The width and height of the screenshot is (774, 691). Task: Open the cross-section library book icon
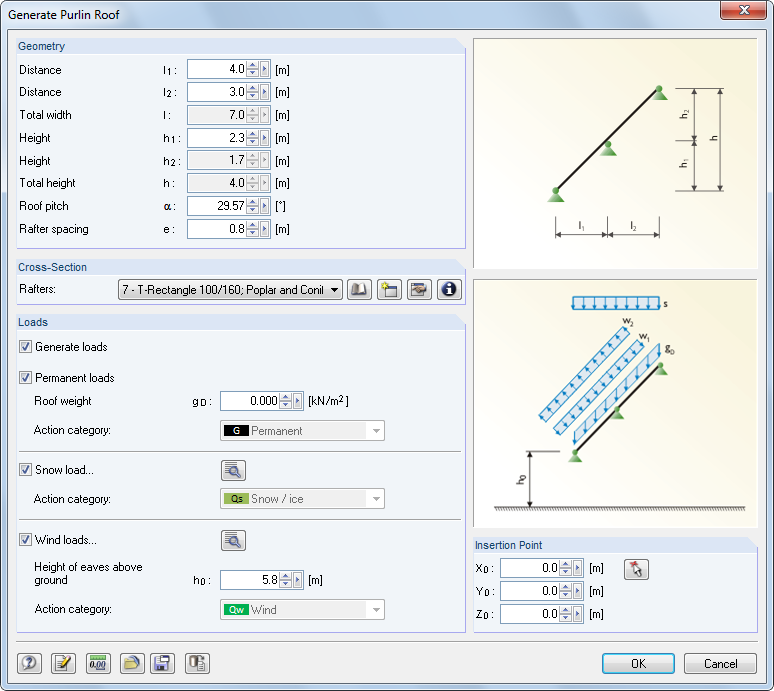[x=359, y=289]
